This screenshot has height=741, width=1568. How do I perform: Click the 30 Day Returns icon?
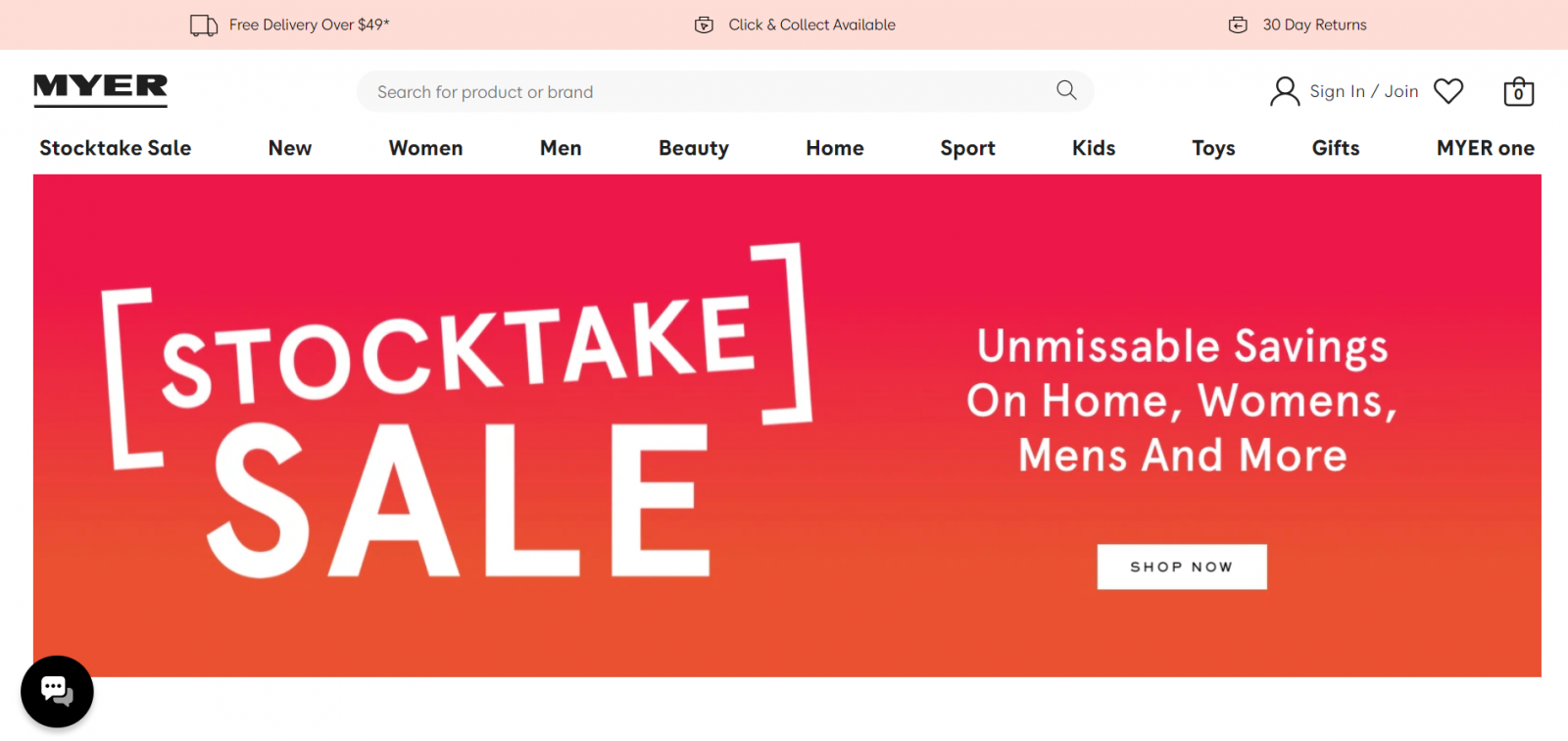[1238, 25]
